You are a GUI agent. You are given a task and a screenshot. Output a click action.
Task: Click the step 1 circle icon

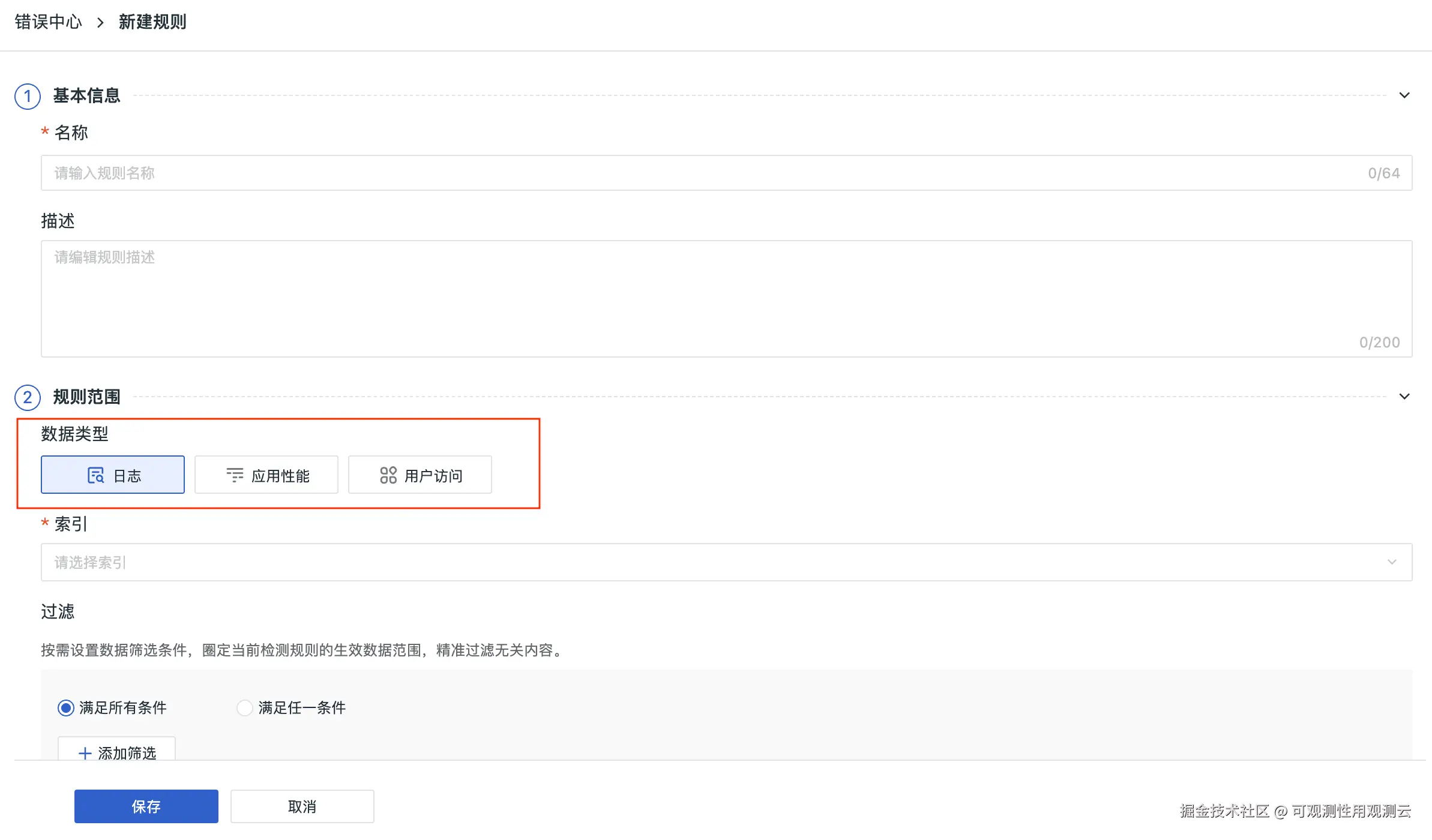28,96
